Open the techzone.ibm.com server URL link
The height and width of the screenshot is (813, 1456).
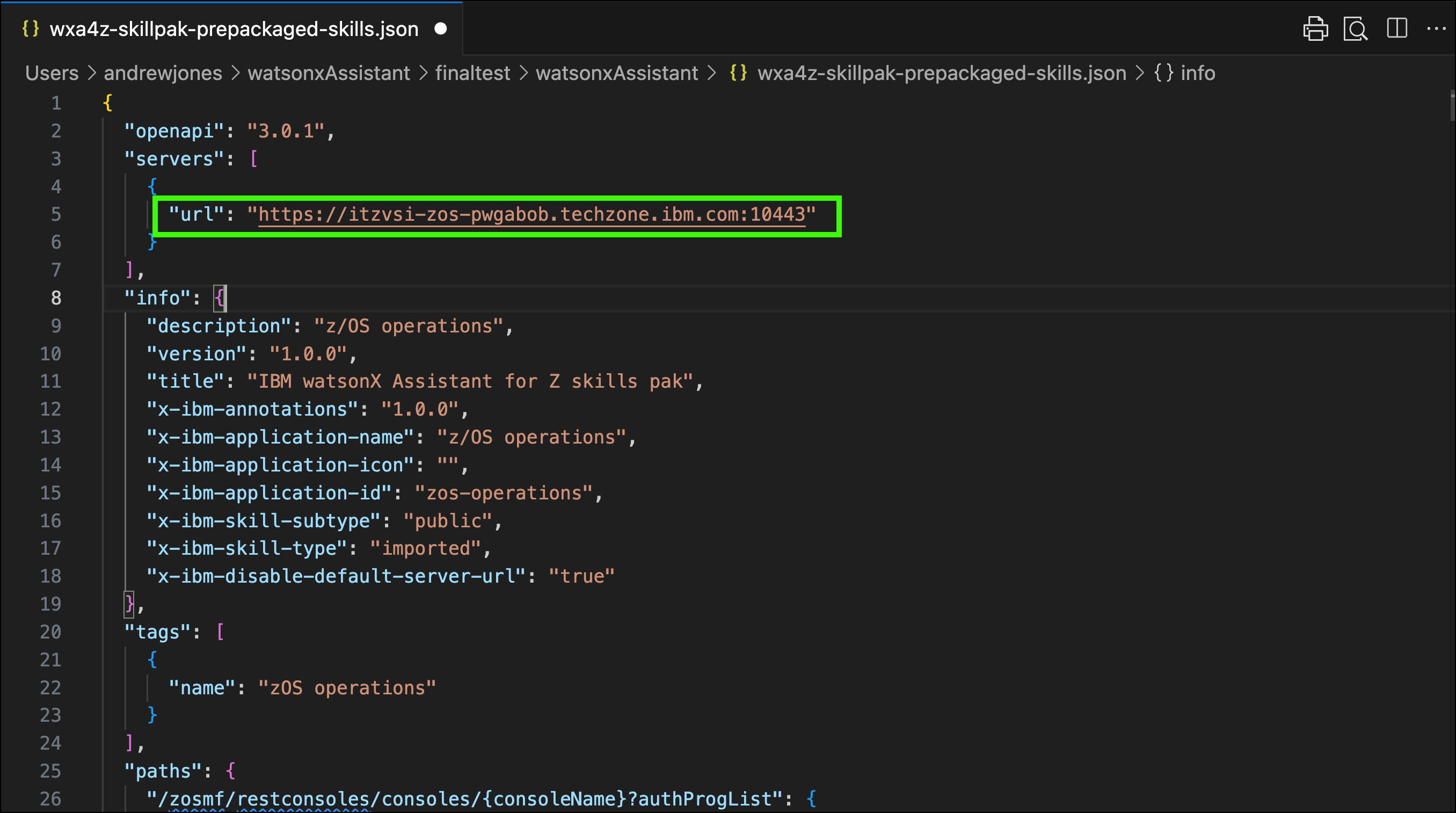coord(532,214)
